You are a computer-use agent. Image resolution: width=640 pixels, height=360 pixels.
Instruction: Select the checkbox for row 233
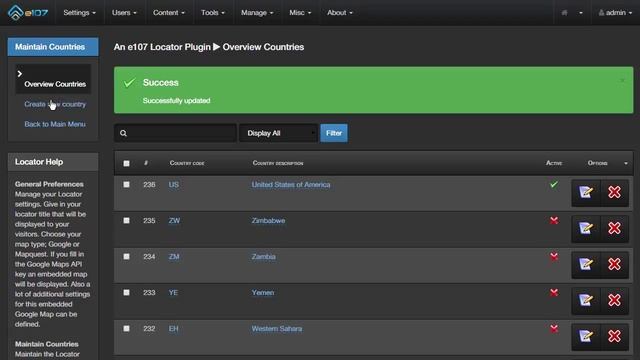tap(127, 292)
